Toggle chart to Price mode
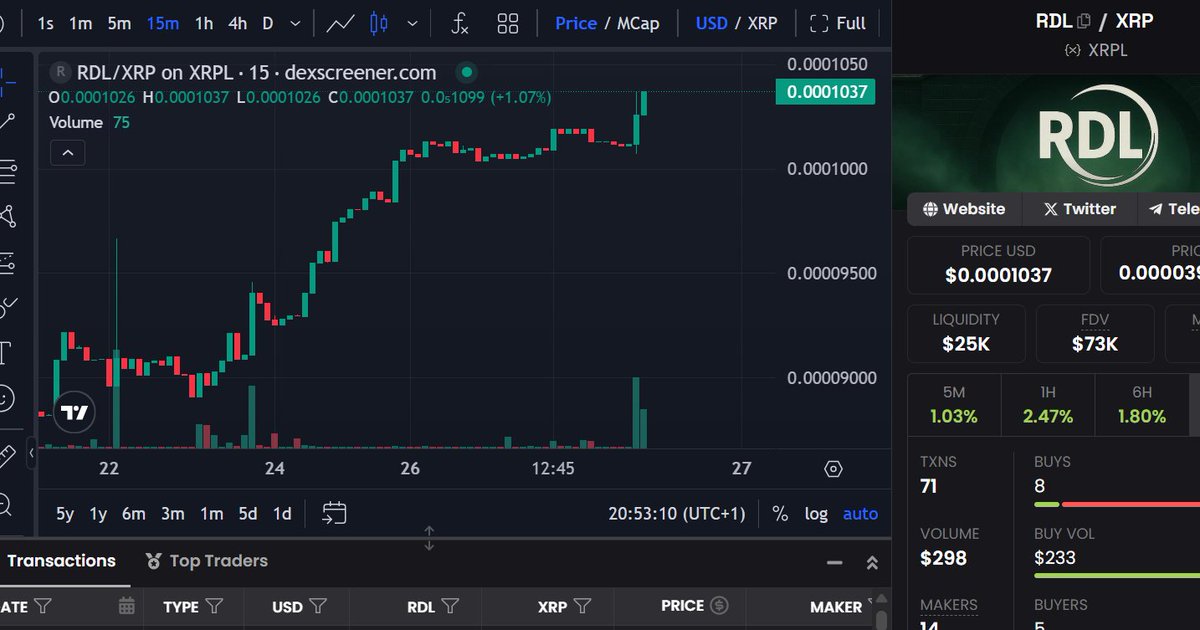The height and width of the screenshot is (630, 1200). [x=576, y=23]
